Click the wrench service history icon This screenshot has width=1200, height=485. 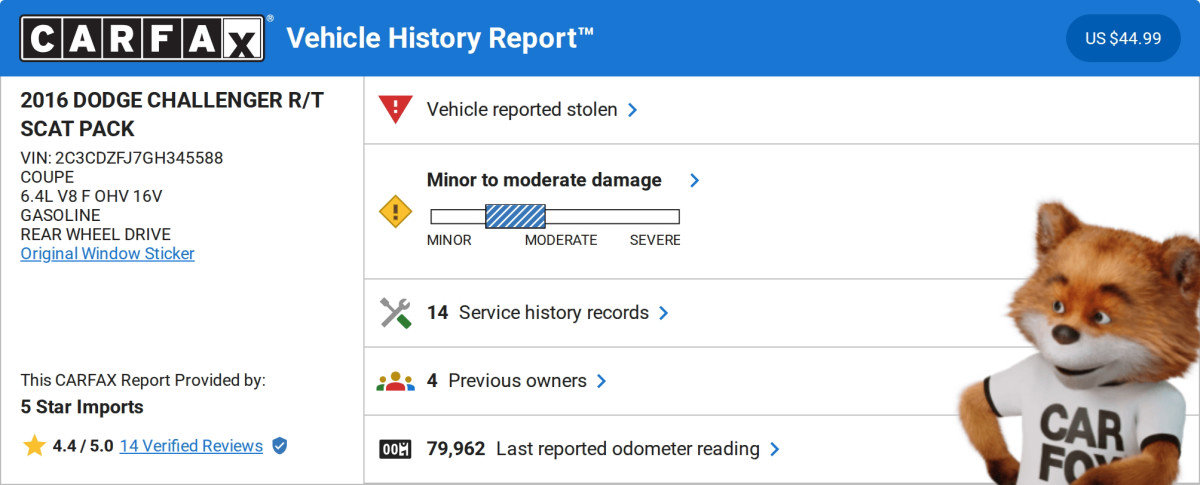click(x=396, y=313)
